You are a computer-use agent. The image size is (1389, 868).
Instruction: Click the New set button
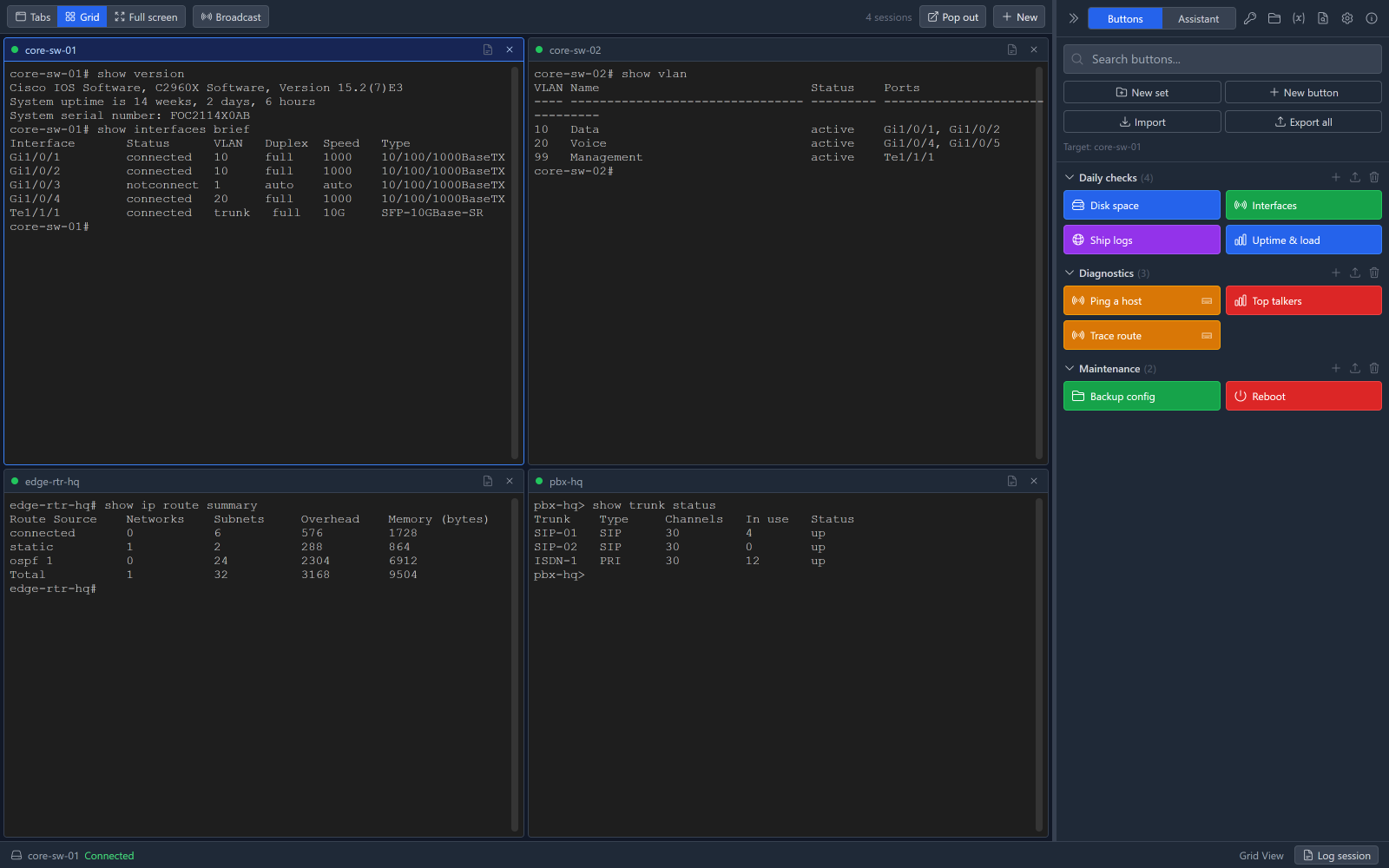pyautogui.click(x=1142, y=92)
